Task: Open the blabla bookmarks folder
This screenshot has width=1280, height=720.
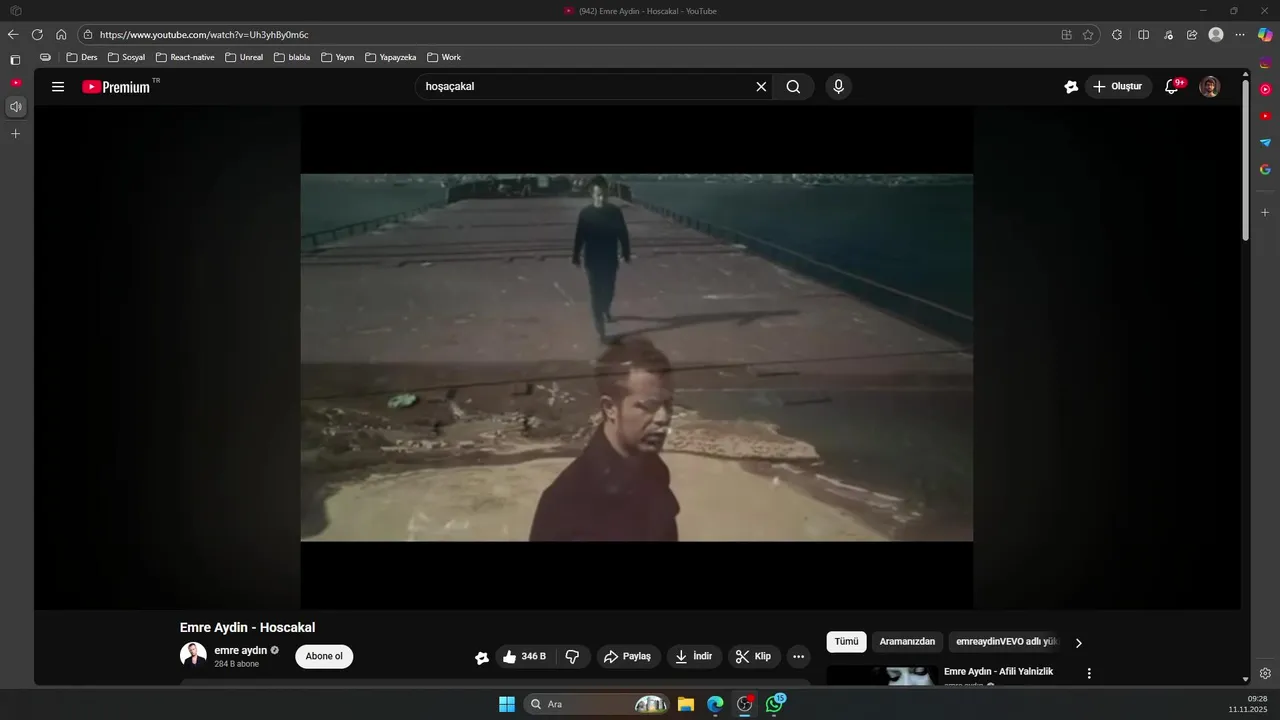Action: point(292,57)
